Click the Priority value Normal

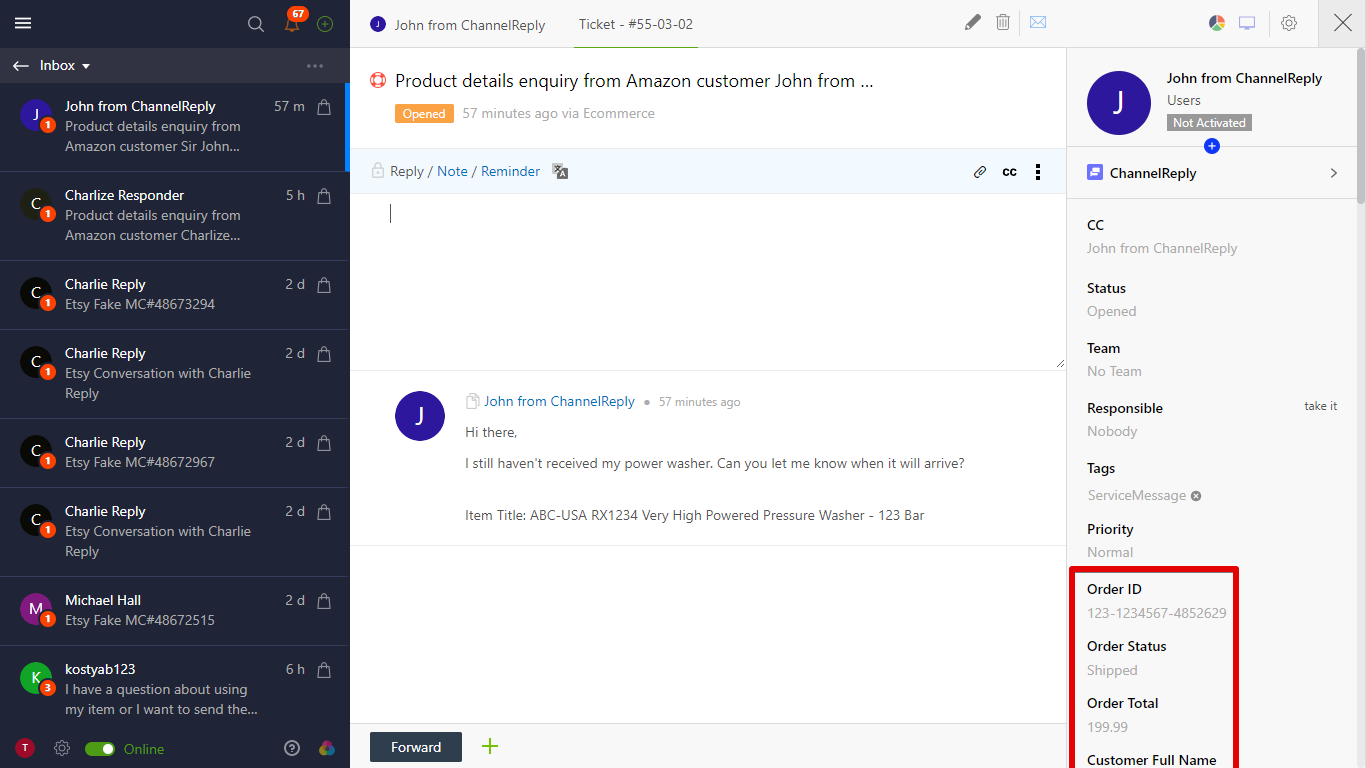[x=1110, y=552]
